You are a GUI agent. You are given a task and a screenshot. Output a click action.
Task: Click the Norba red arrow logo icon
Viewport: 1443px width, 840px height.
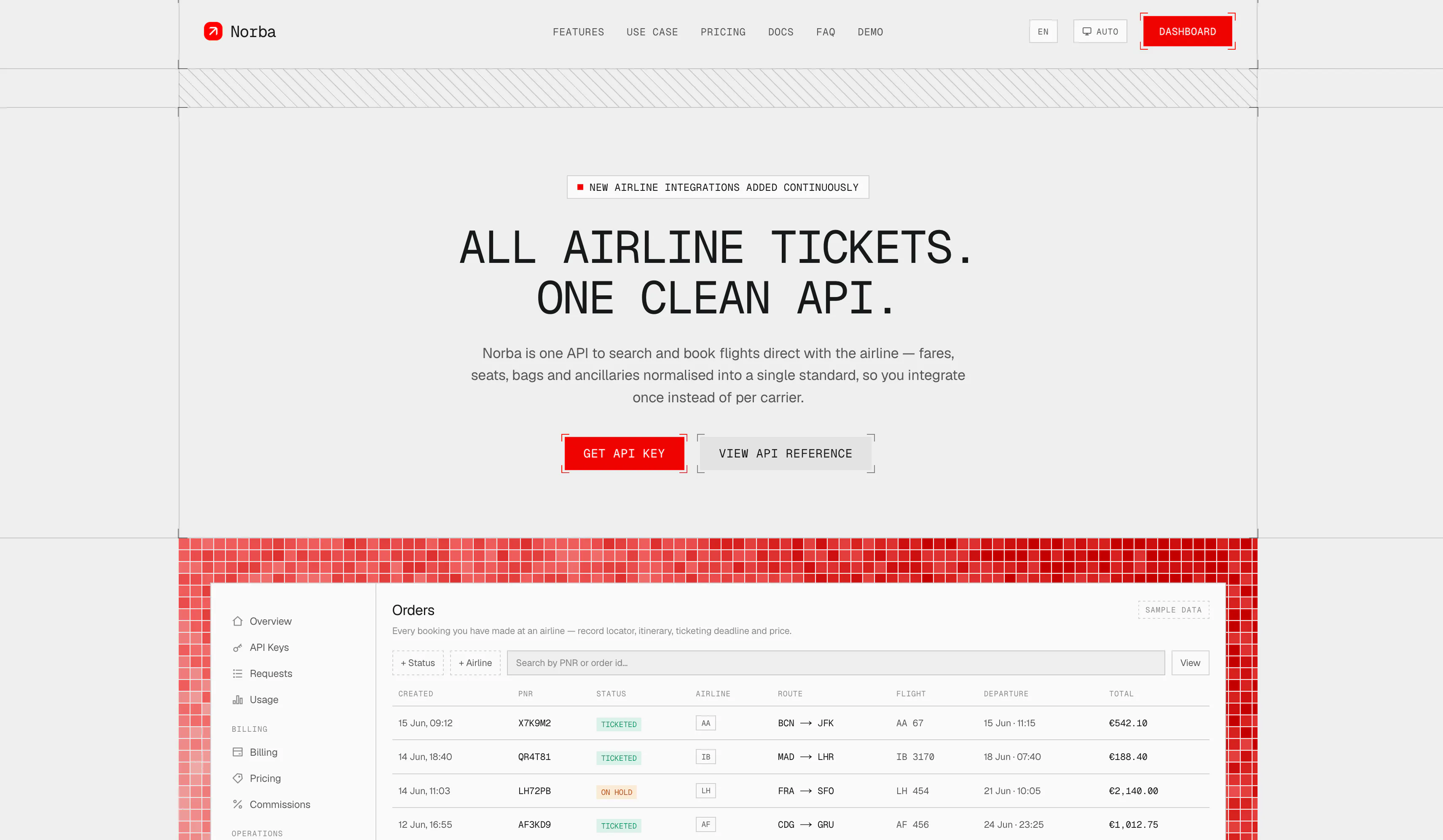coord(213,31)
